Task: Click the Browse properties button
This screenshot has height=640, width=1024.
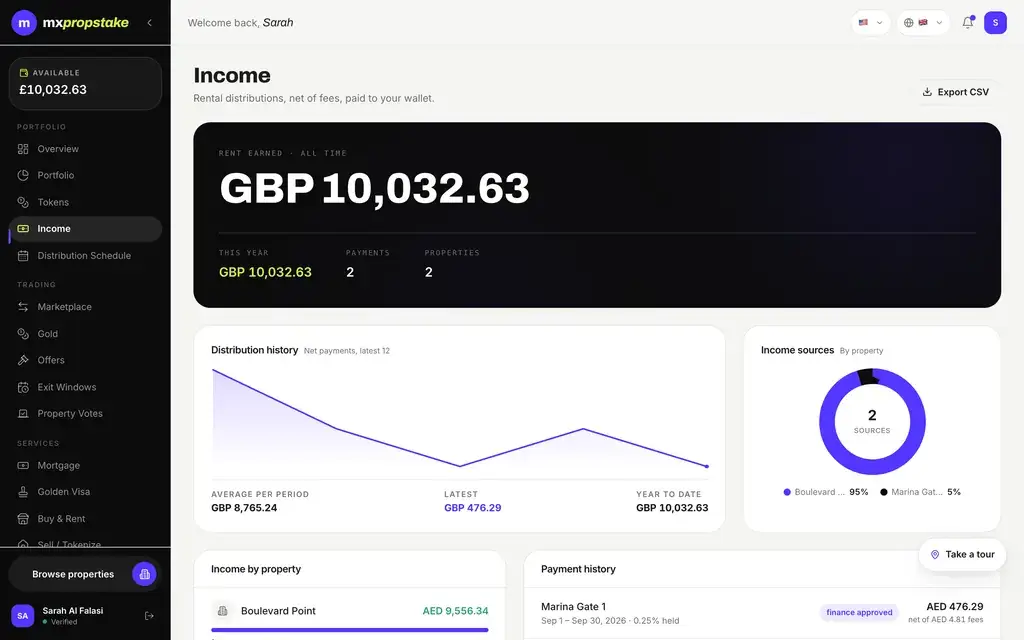Action: coord(85,574)
